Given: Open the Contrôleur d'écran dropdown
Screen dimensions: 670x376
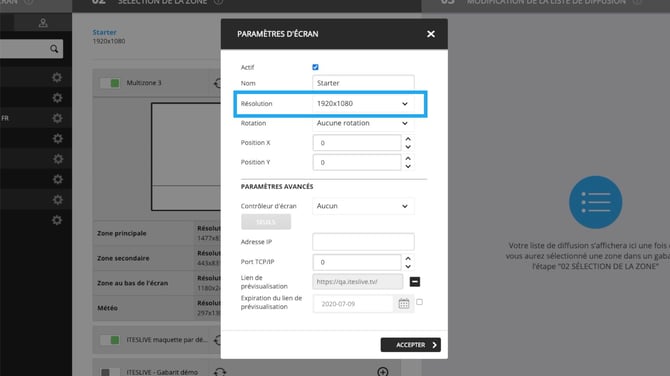Looking at the screenshot, I should coord(363,206).
